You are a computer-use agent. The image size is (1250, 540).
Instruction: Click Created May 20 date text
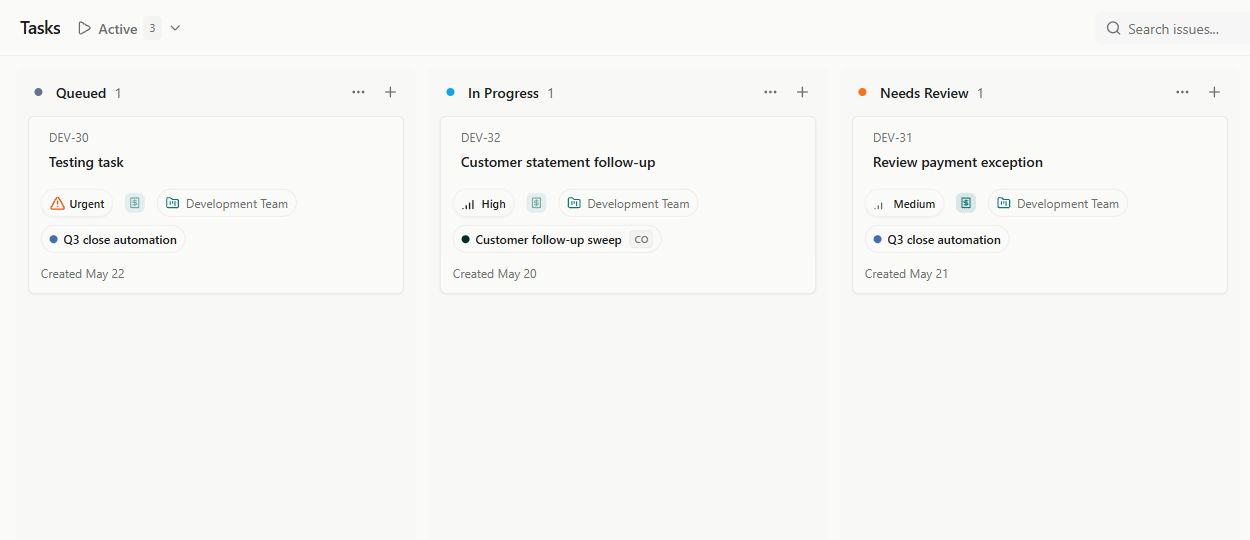click(495, 274)
